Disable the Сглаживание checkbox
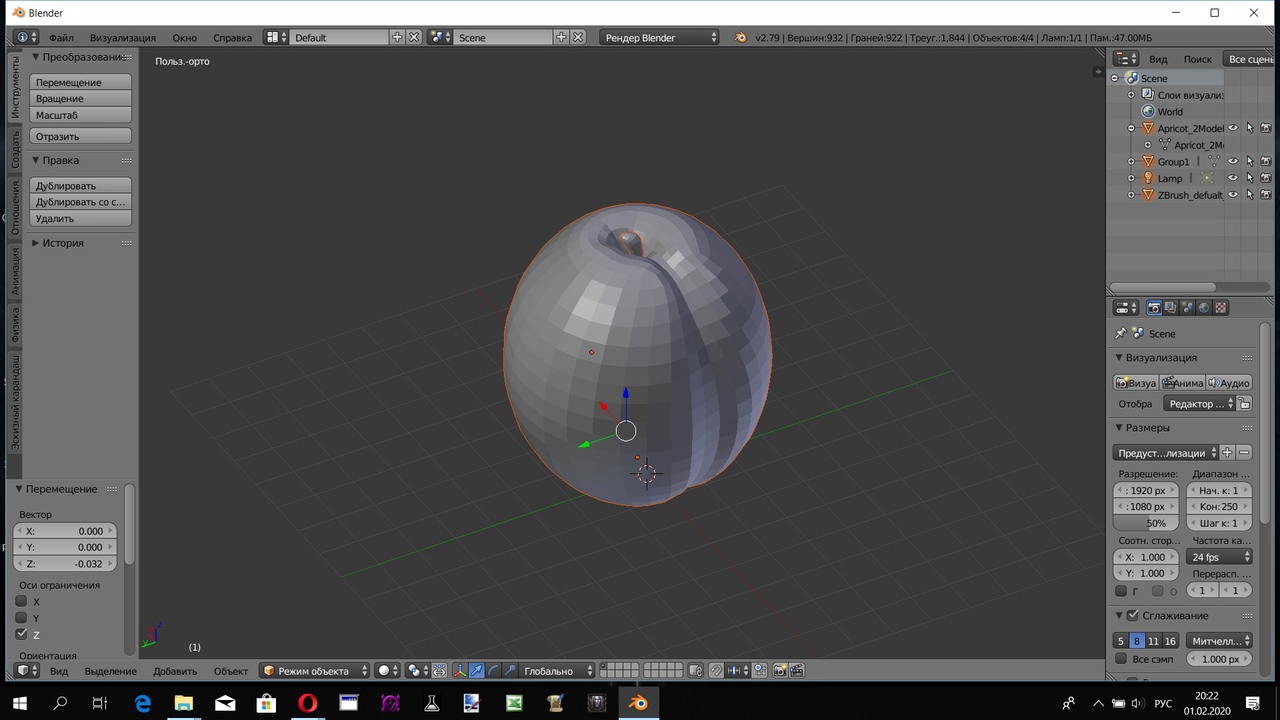1280x720 pixels. 1133,615
